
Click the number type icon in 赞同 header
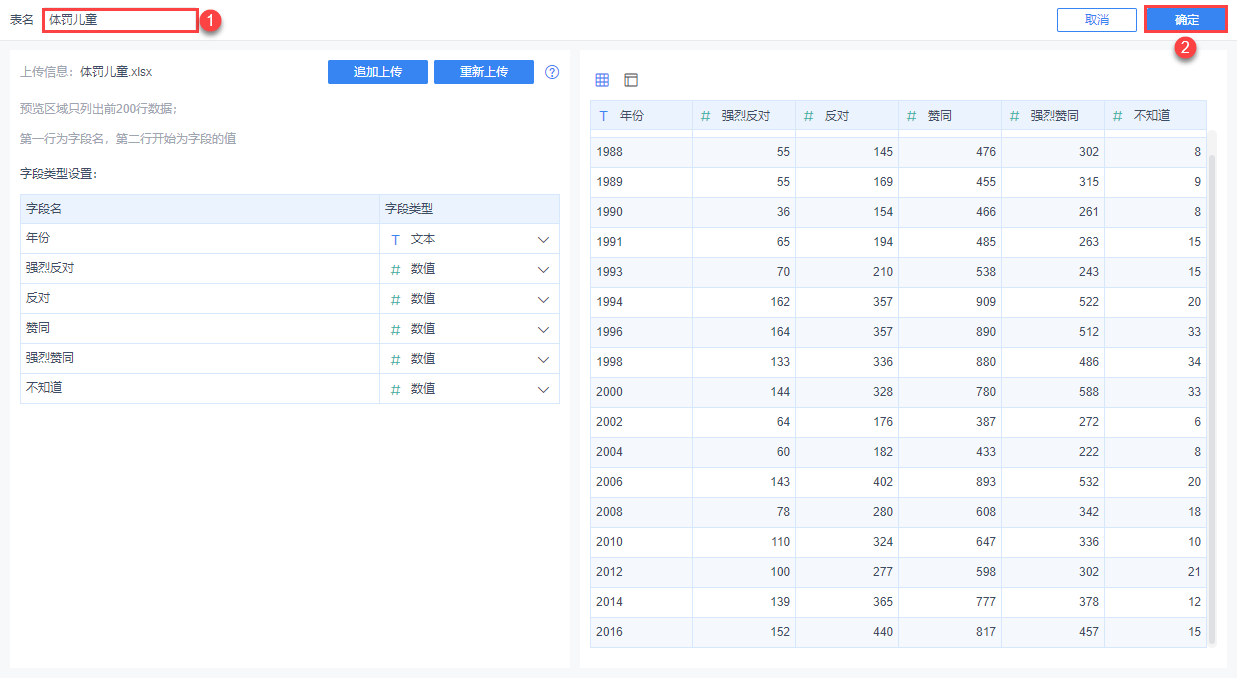pos(911,116)
